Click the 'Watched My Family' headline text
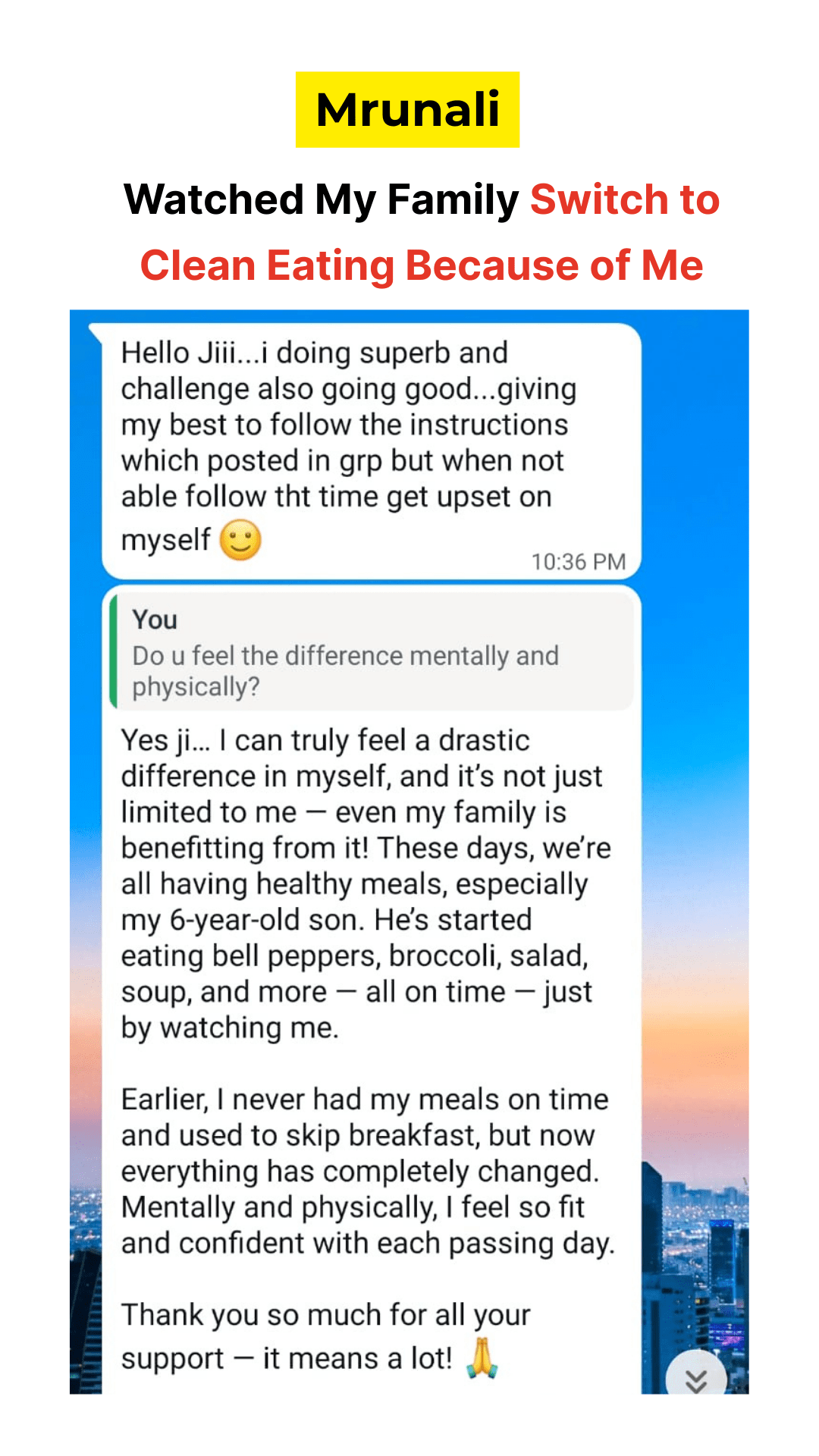 pos(322,199)
